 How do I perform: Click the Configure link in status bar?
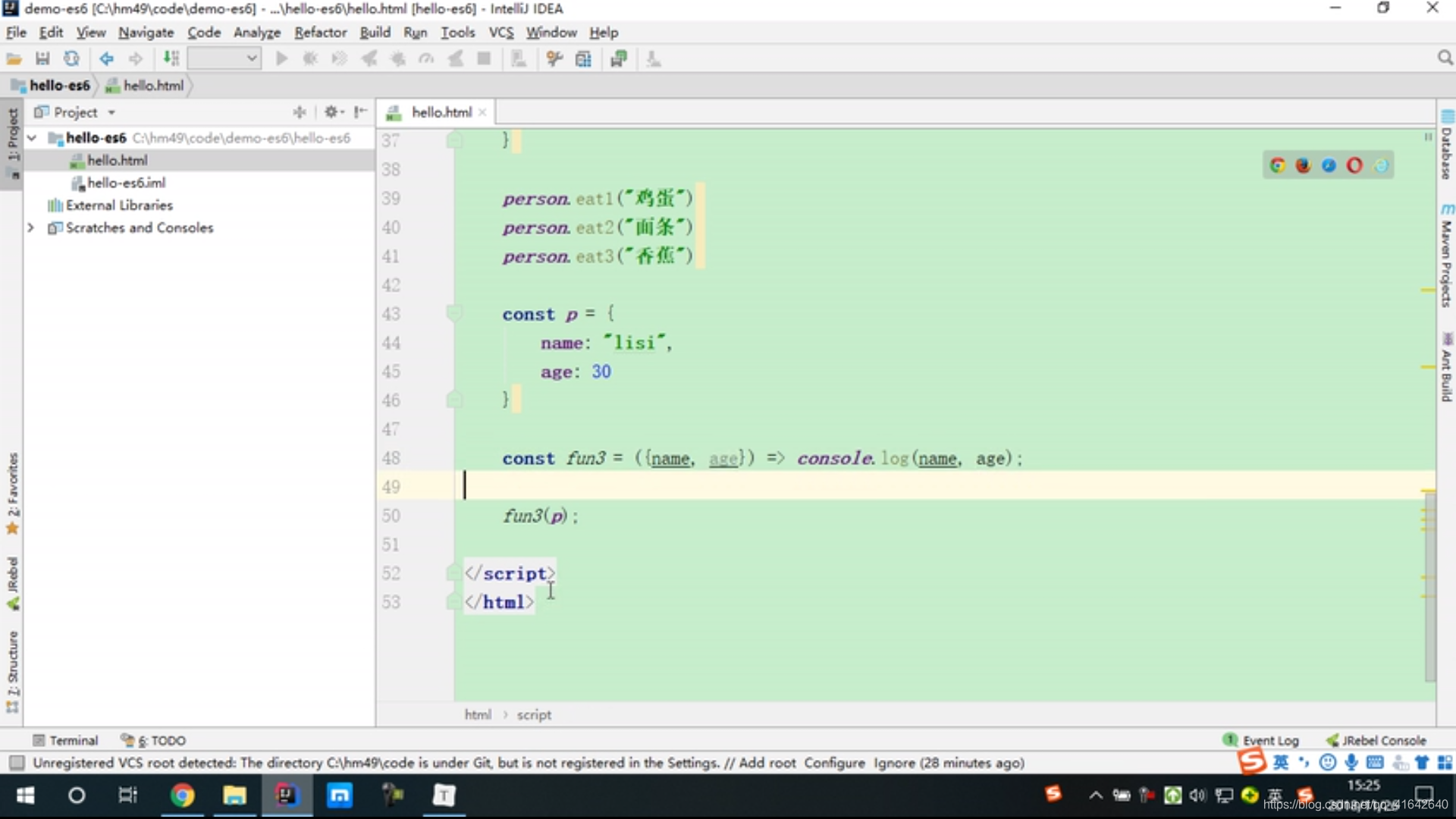click(x=834, y=763)
